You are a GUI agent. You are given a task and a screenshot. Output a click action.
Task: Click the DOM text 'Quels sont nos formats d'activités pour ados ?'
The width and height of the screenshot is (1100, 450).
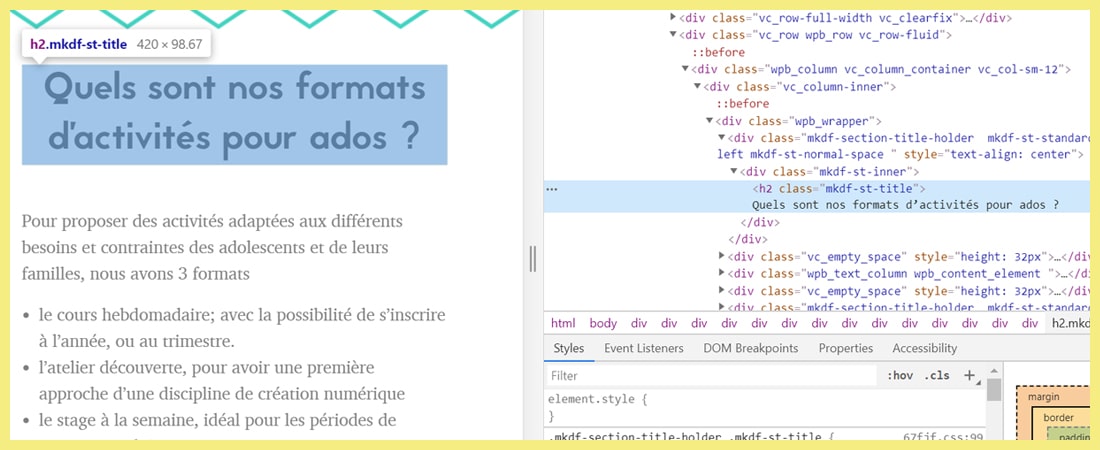tap(905, 206)
